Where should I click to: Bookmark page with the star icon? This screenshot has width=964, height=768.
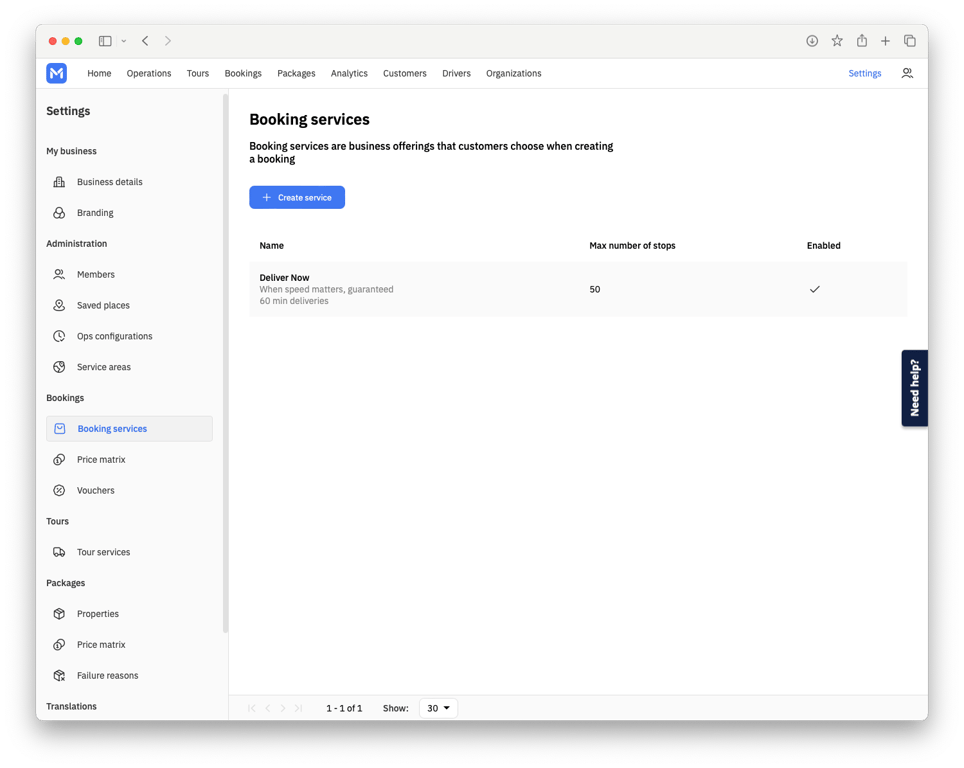(837, 41)
